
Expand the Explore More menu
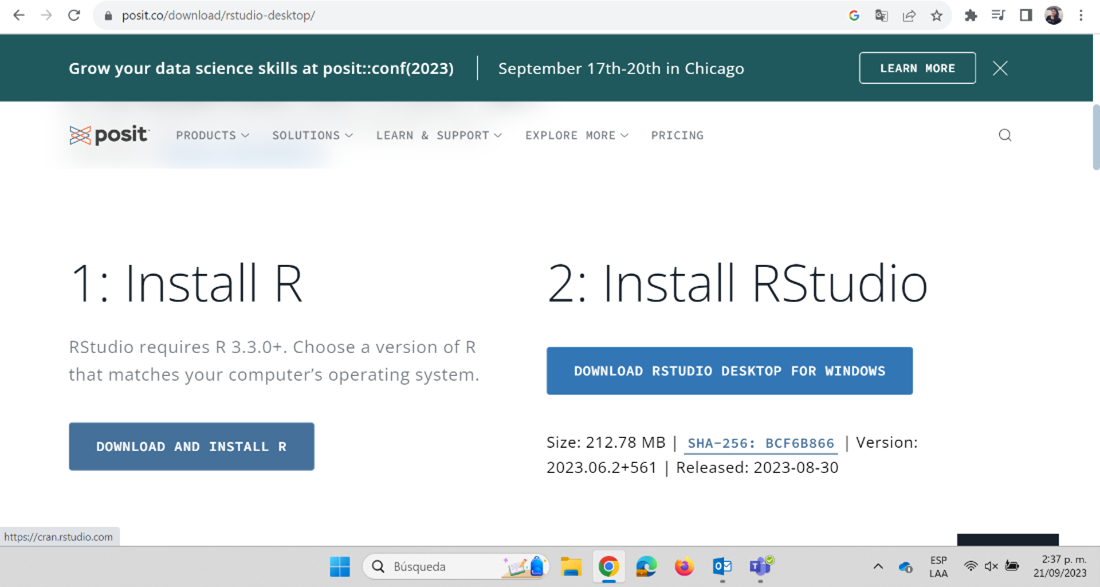[x=577, y=135]
